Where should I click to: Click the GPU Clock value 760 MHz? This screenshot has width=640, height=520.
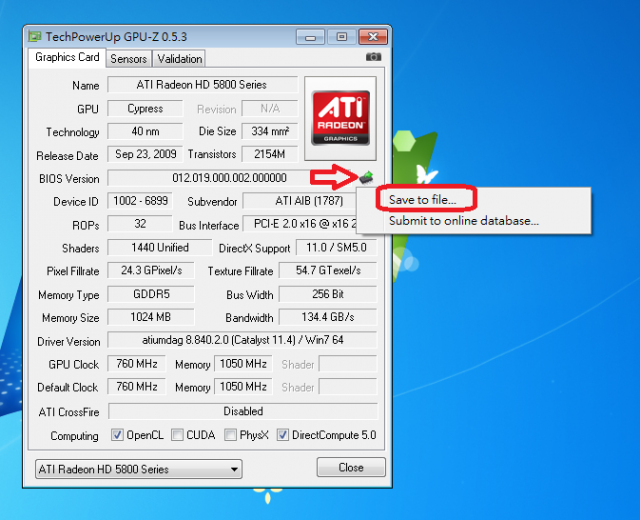coord(137,363)
